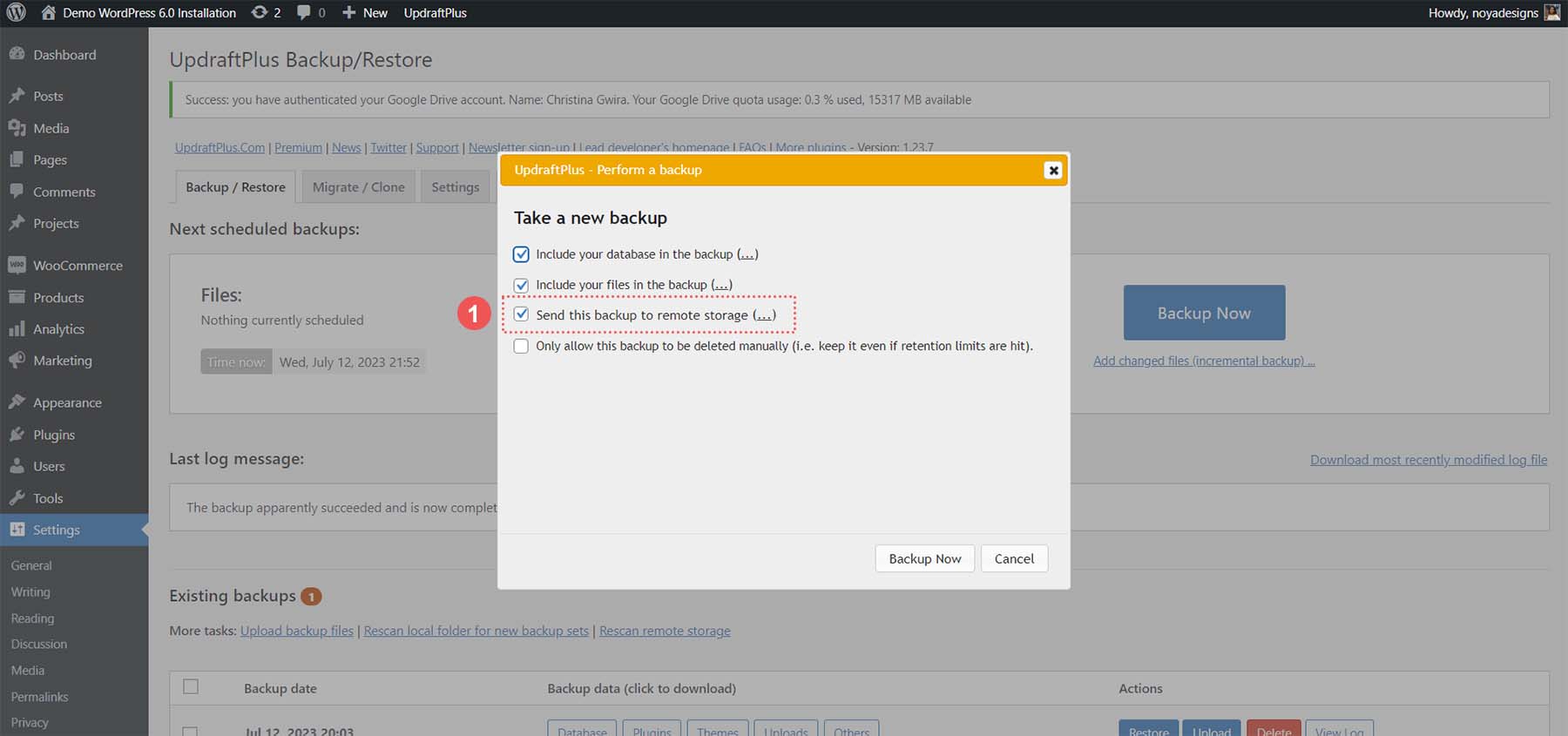
Task: Open Media settings submenu item
Action: [28, 670]
